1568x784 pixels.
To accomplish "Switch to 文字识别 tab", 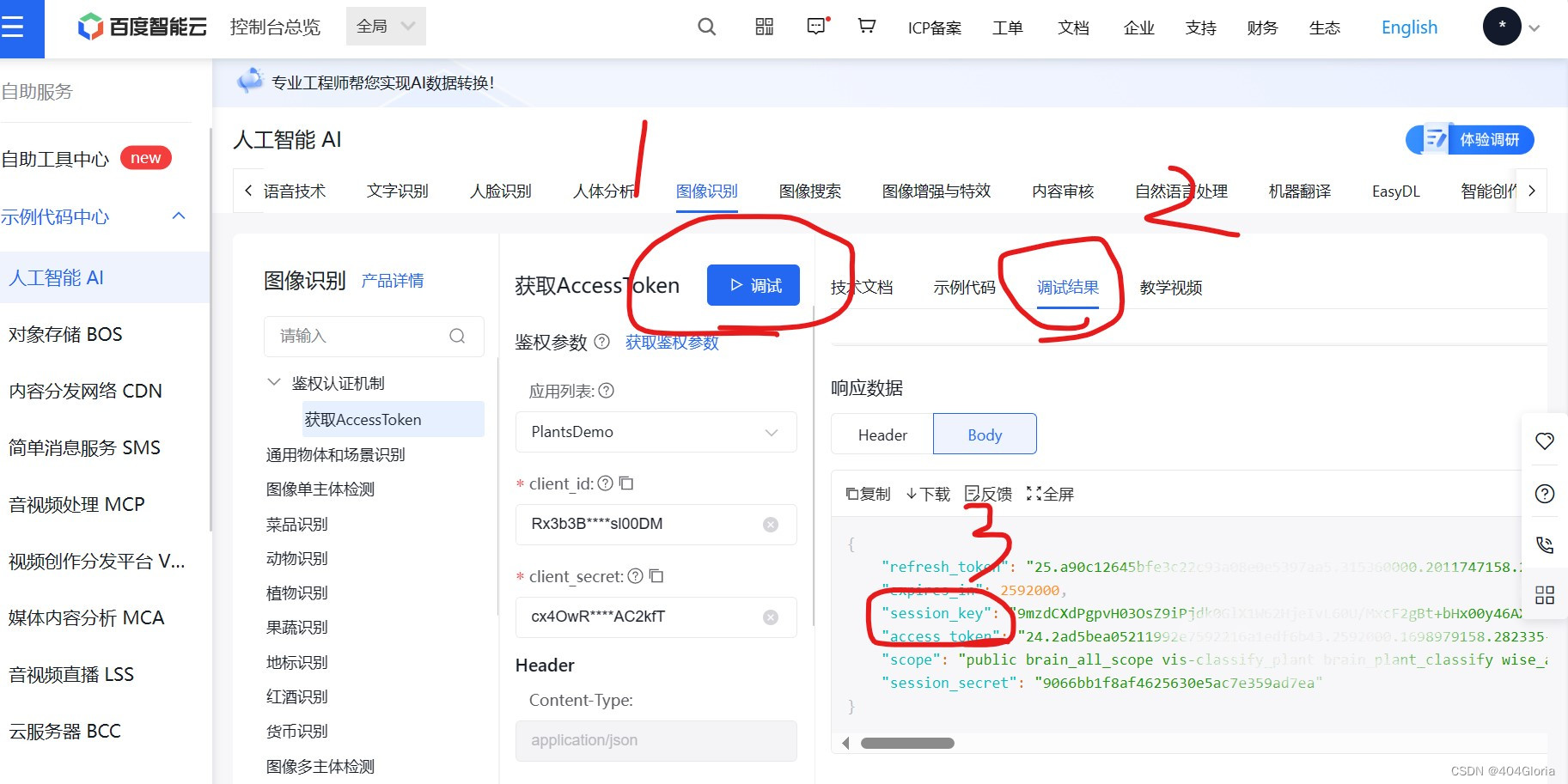I will (397, 191).
